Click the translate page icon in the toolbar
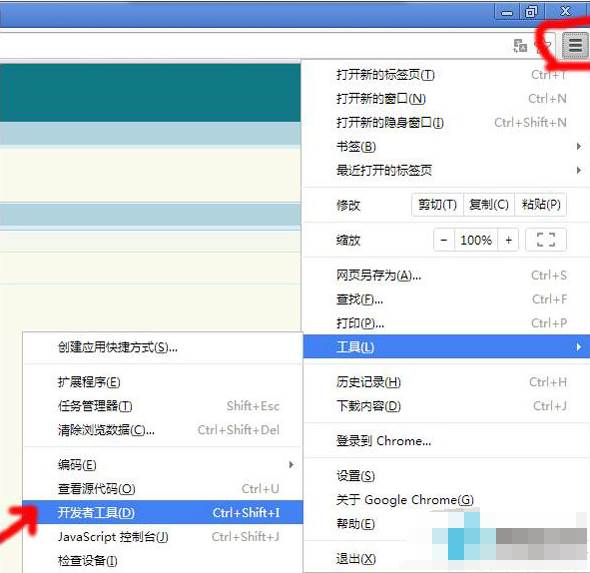Image resolution: width=590 pixels, height=573 pixels. [520, 46]
